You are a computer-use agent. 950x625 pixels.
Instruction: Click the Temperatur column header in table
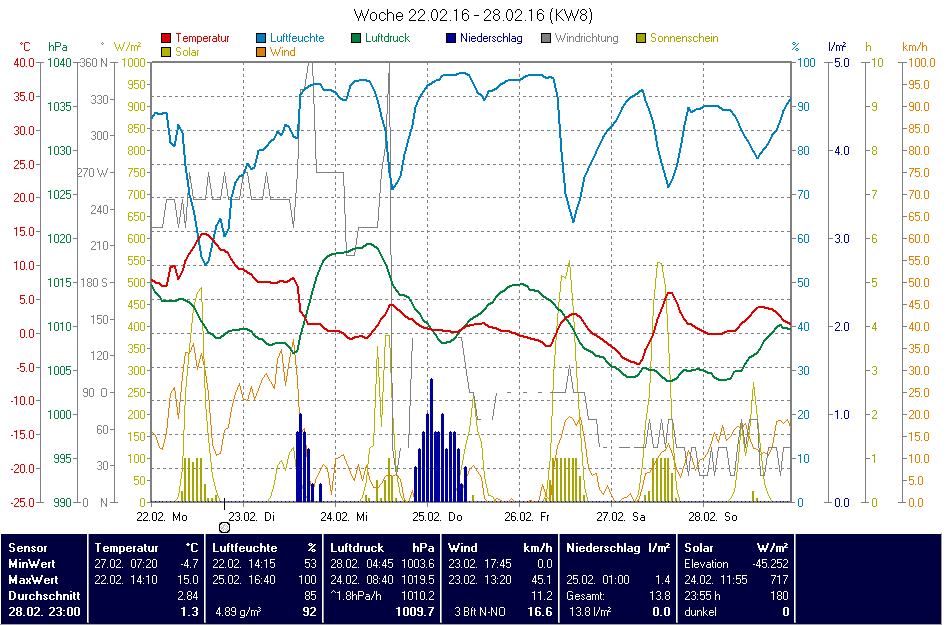click(126, 547)
